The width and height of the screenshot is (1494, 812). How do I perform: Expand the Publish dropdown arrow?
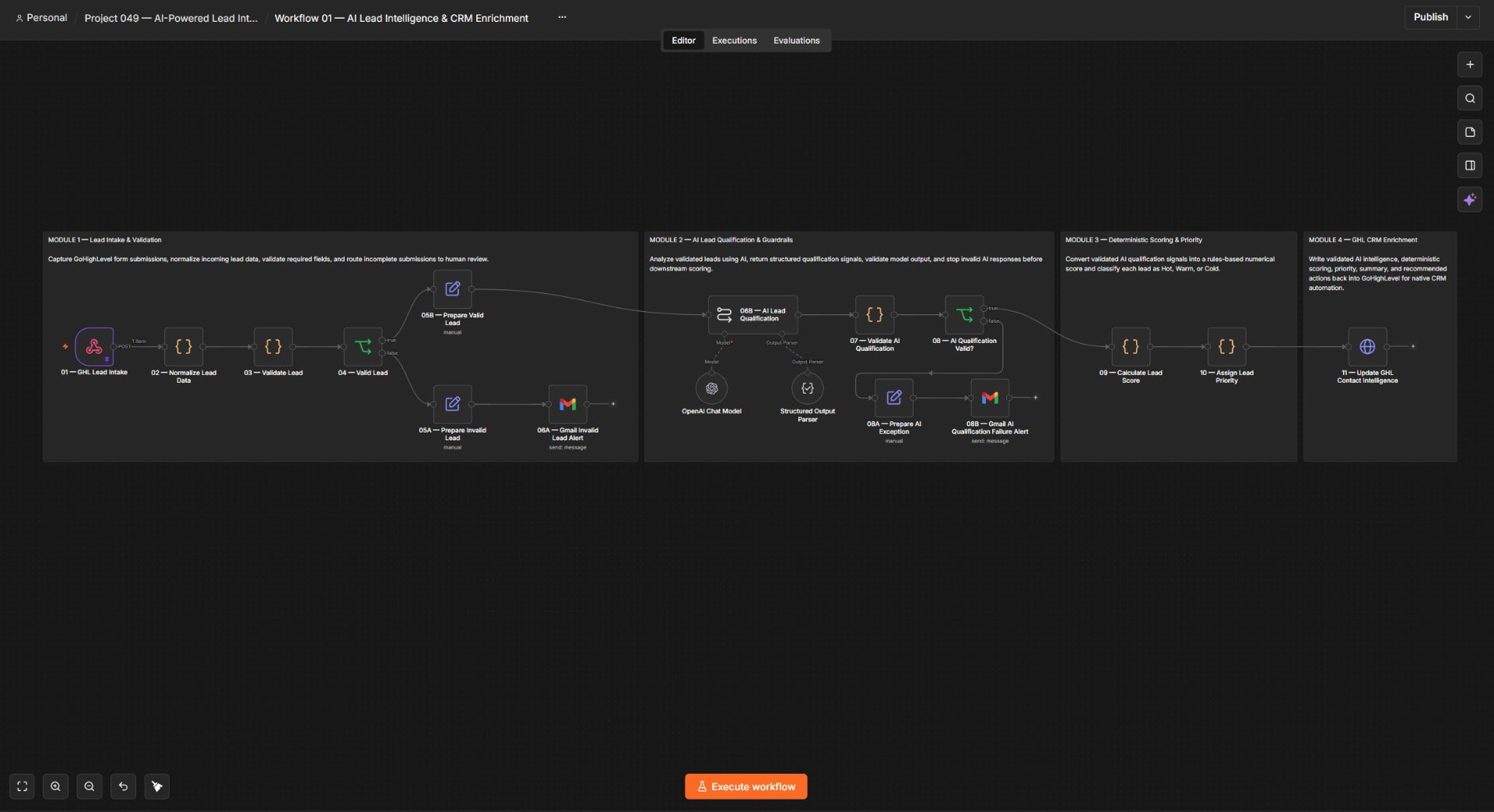pyautogui.click(x=1468, y=17)
